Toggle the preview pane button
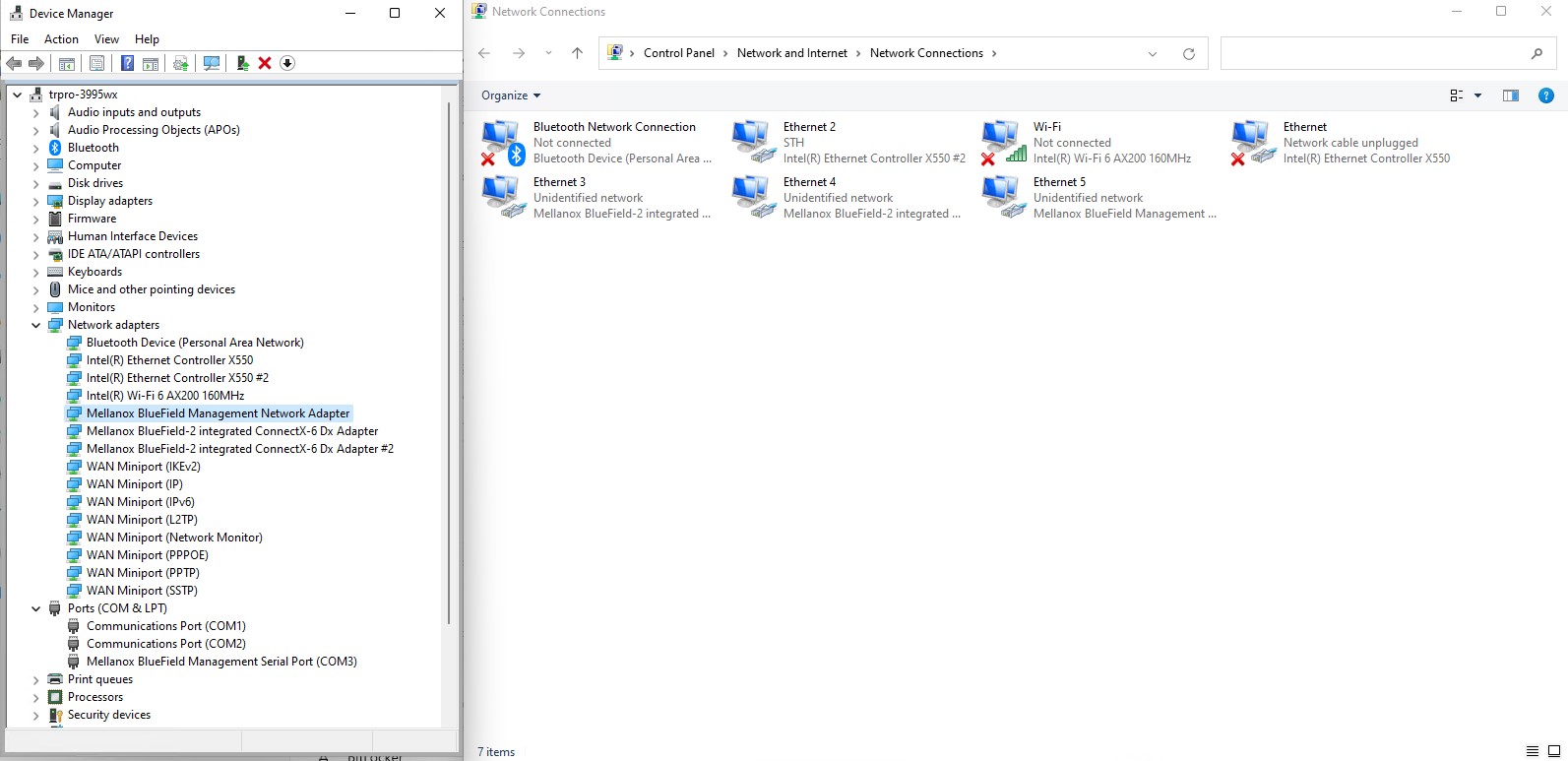 (x=1511, y=95)
